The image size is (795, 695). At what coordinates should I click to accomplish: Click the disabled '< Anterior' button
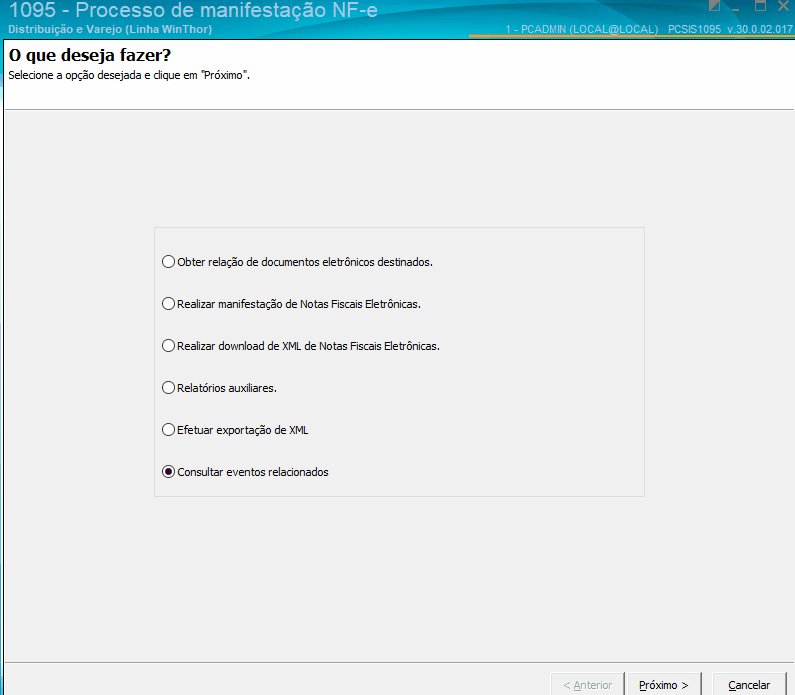click(587, 685)
